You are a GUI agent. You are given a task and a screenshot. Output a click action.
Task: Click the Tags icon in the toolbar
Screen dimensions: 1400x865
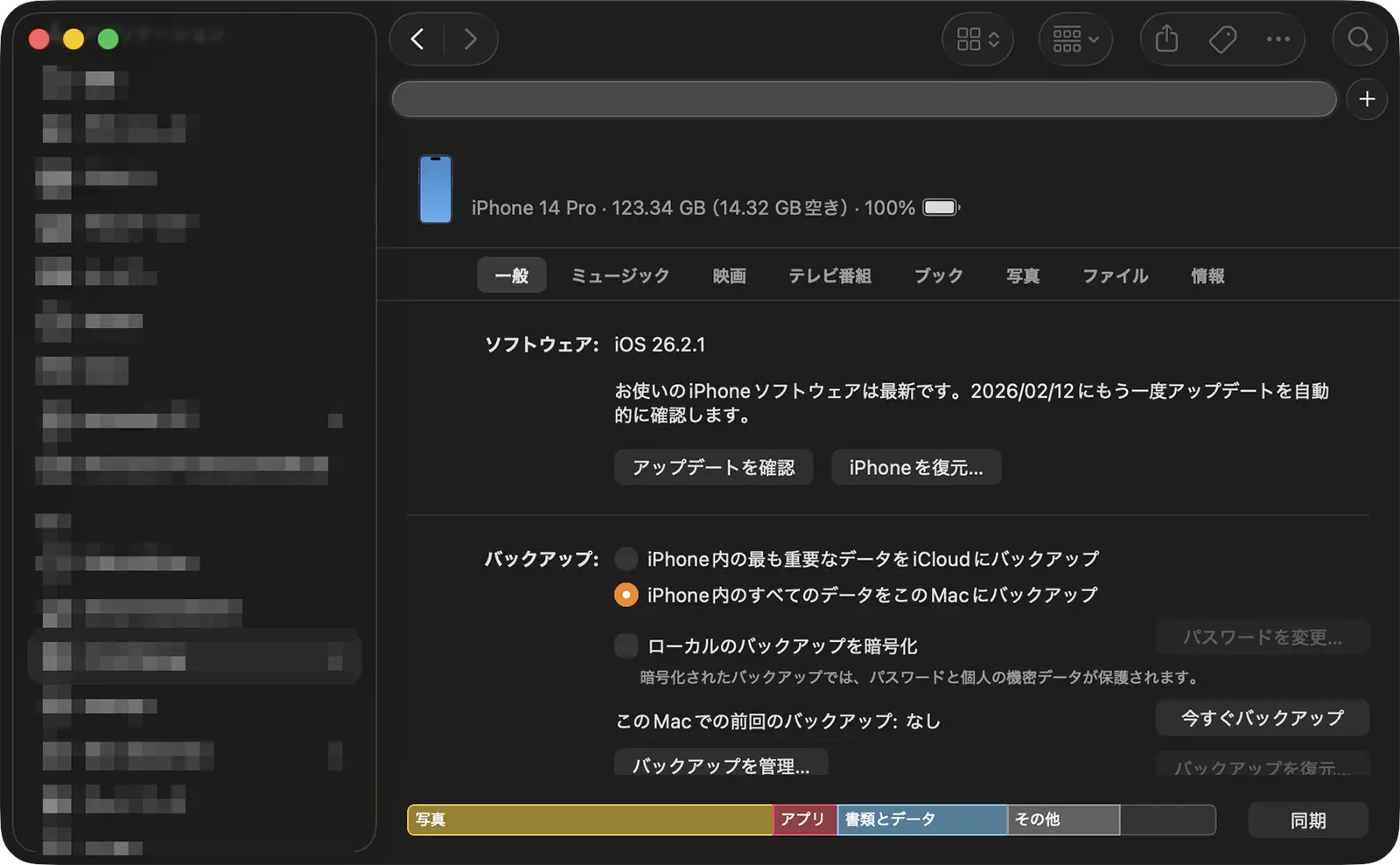1221,39
